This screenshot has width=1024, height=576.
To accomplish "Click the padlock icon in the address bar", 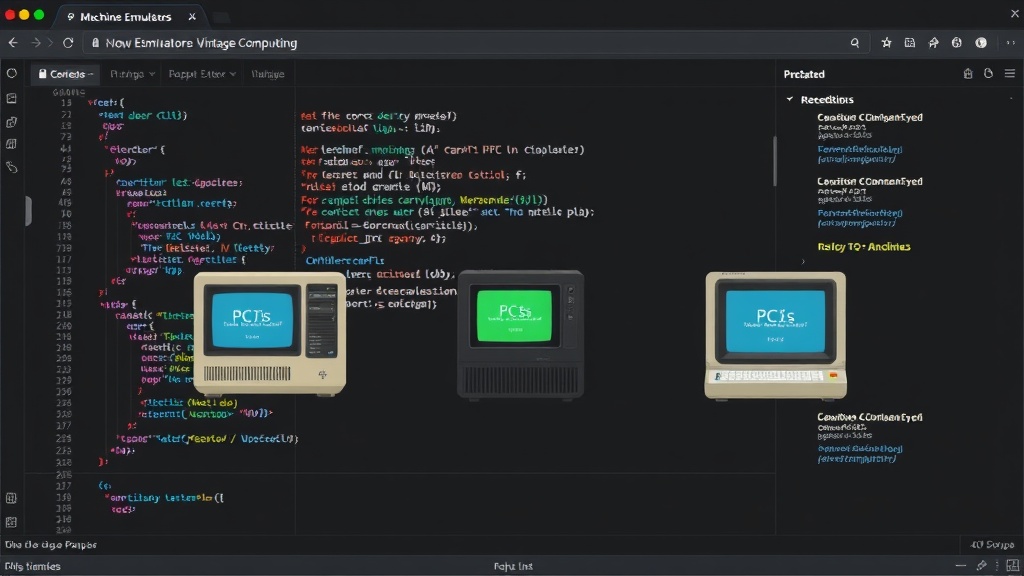I will [x=95, y=42].
